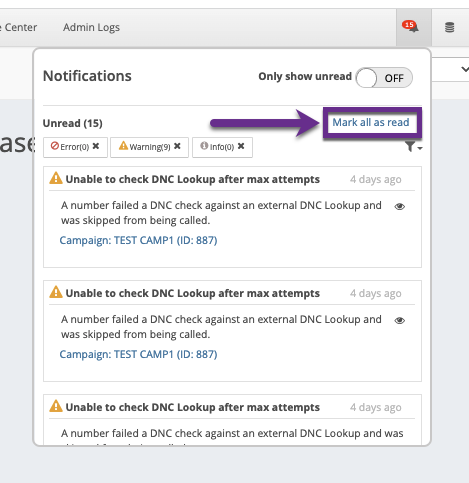Viewport: 469px width, 483px height.
Task: Open the notifications filter funnel dropdown
Action: click(414, 147)
